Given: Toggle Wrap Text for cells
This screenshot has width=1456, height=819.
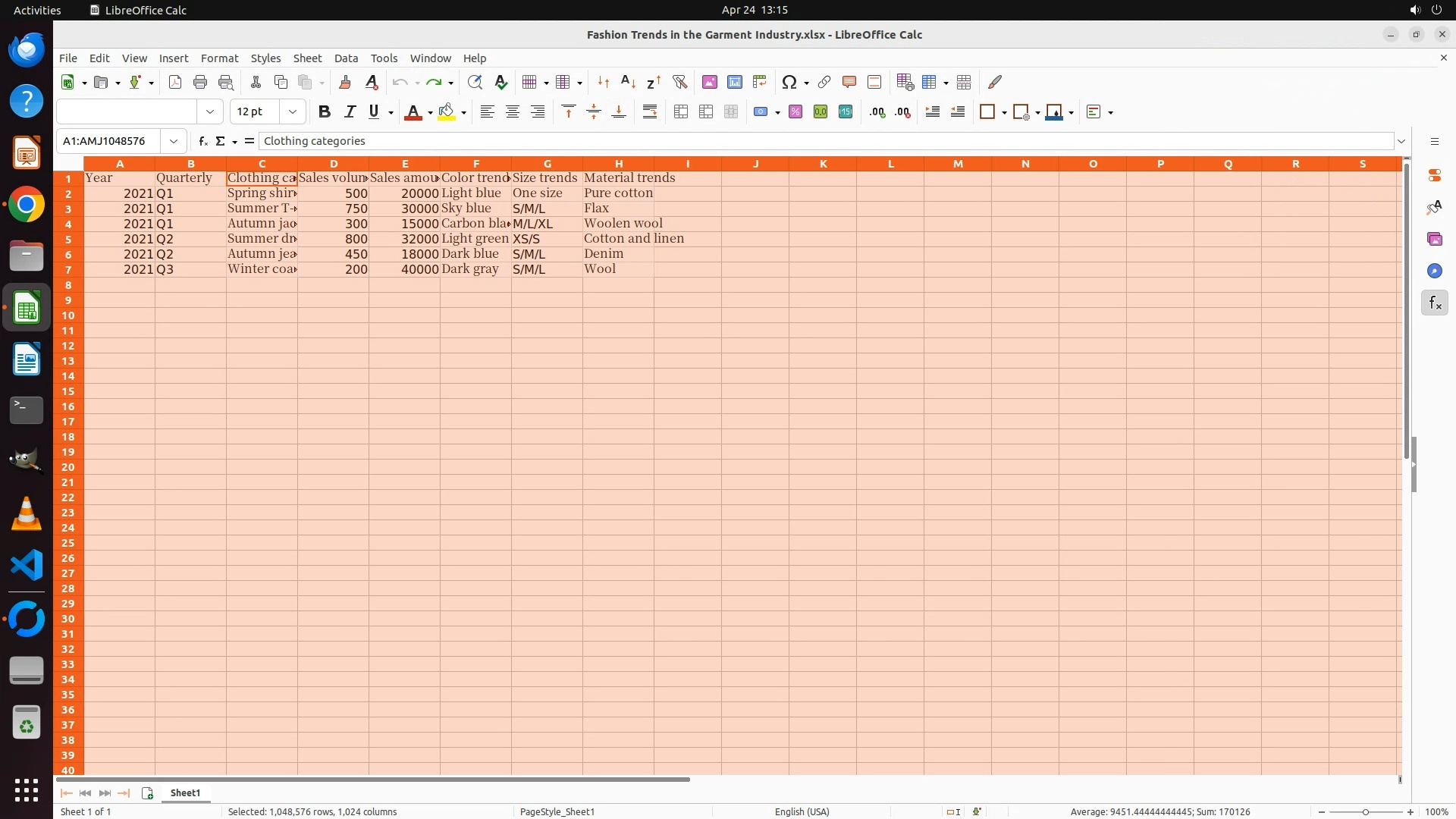Looking at the screenshot, I should point(650,112).
